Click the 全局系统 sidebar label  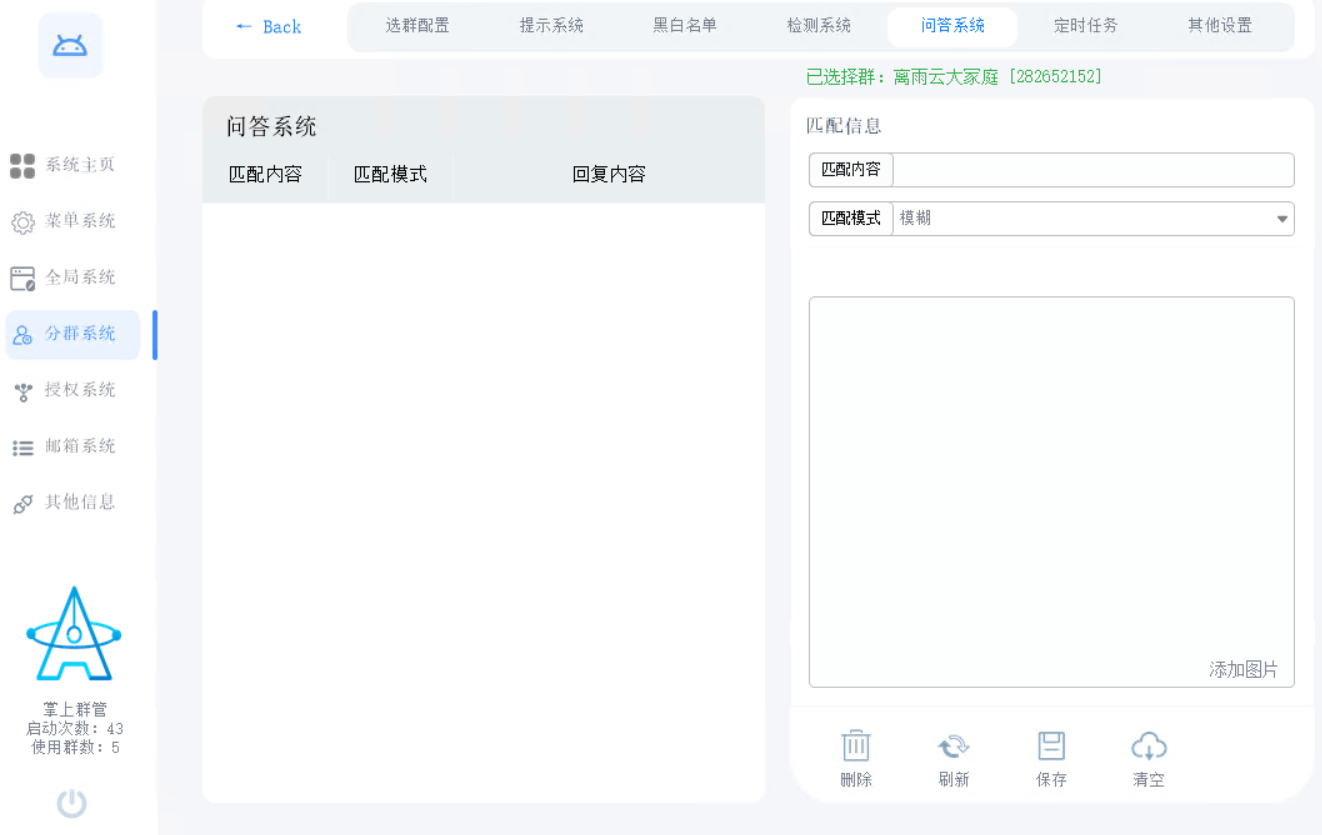80,277
